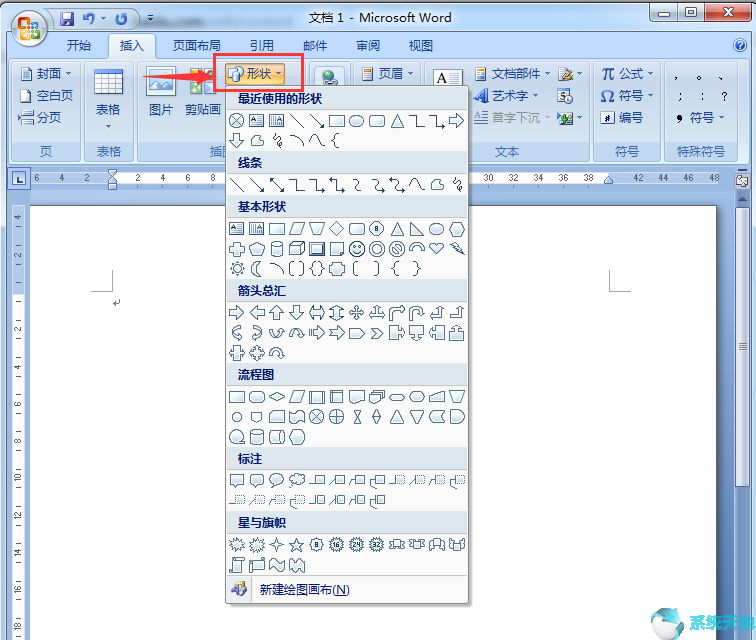The image size is (756, 640).
Task: Insert a Page Break (分页)
Action: [40, 117]
